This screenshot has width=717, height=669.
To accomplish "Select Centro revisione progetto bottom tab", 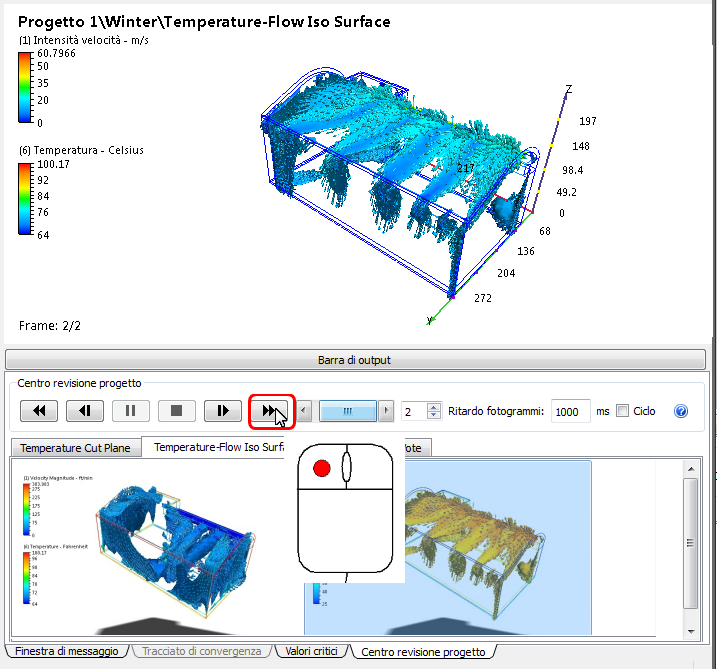I will pos(423,652).
